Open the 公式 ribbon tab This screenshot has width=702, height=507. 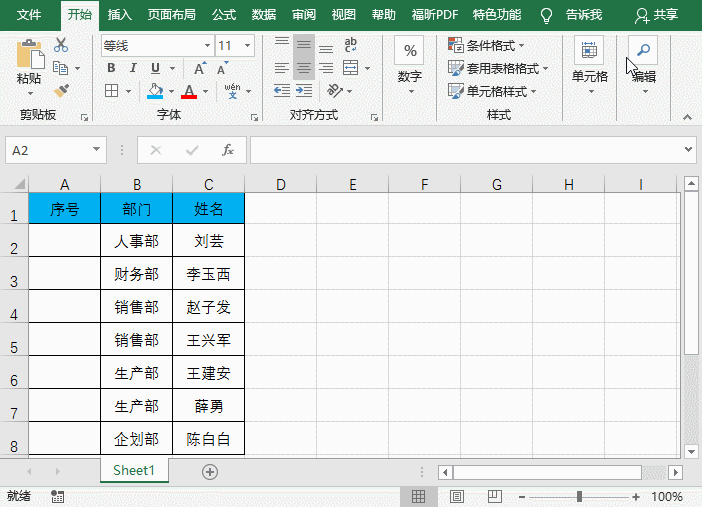coord(224,15)
